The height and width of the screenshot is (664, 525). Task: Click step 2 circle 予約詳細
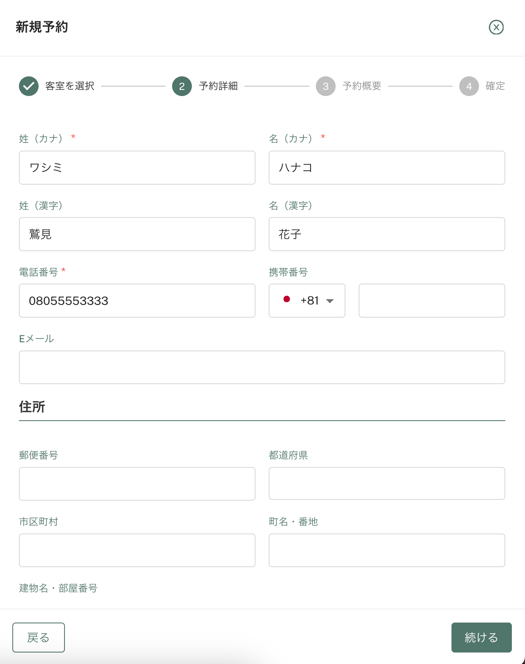tap(182, 86)
